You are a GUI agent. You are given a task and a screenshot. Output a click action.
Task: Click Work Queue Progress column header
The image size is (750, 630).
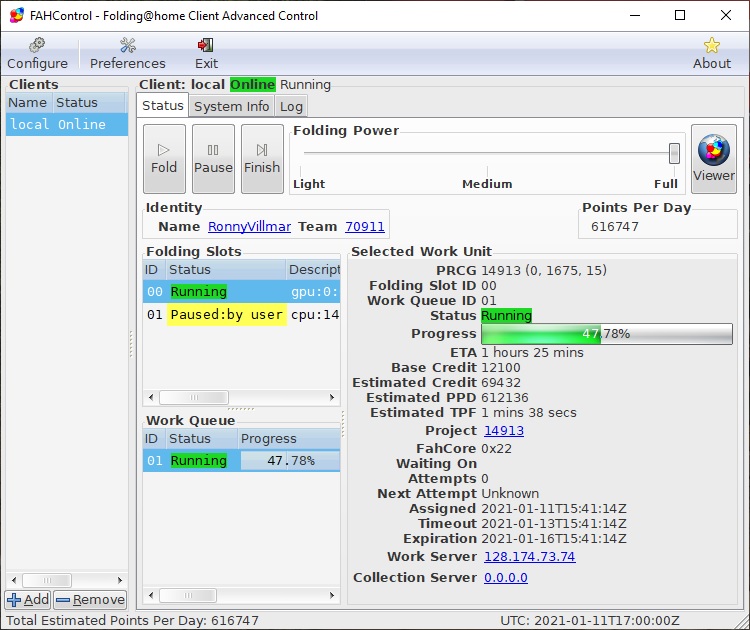(289, 438)
